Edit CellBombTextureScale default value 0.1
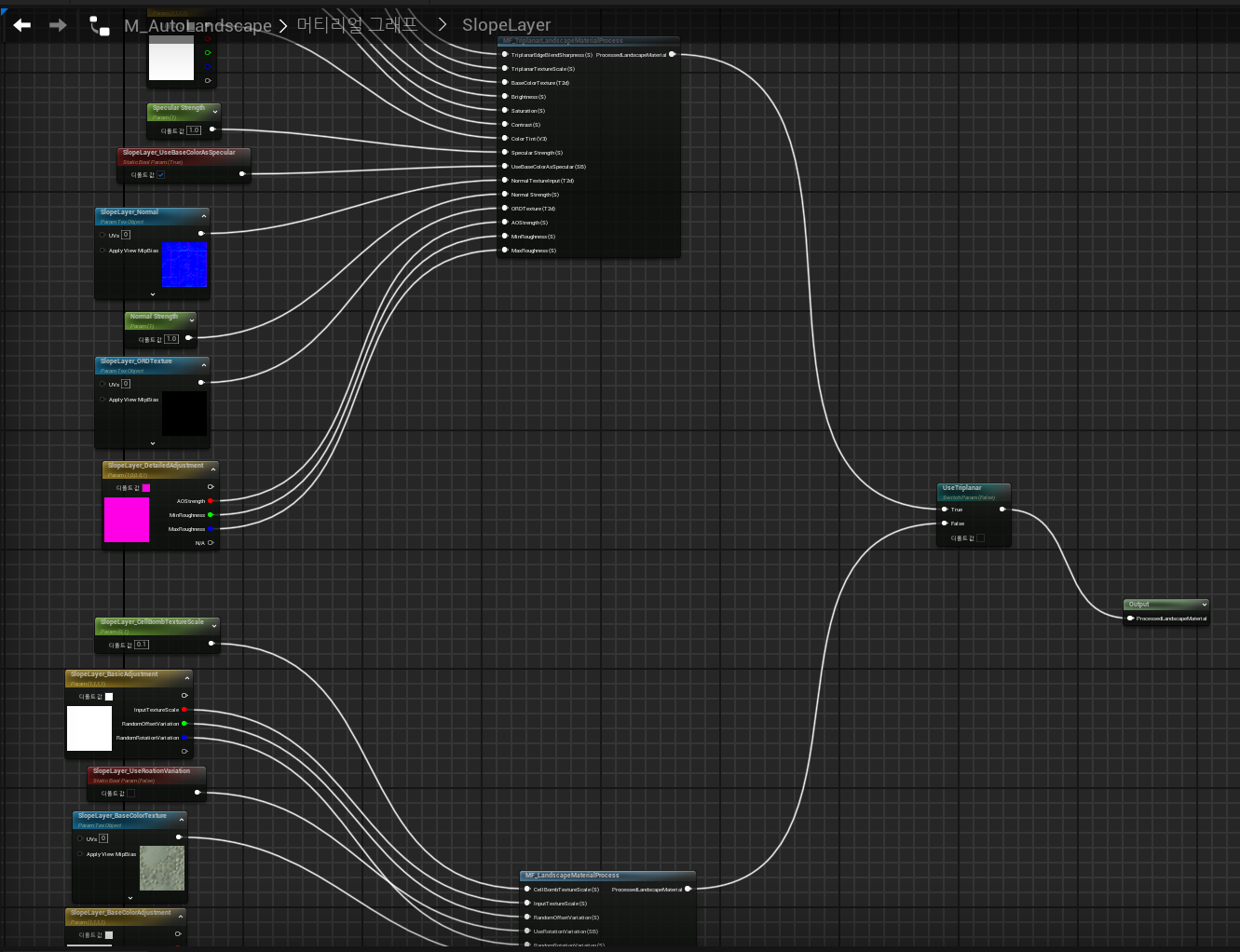 point(142,645)
